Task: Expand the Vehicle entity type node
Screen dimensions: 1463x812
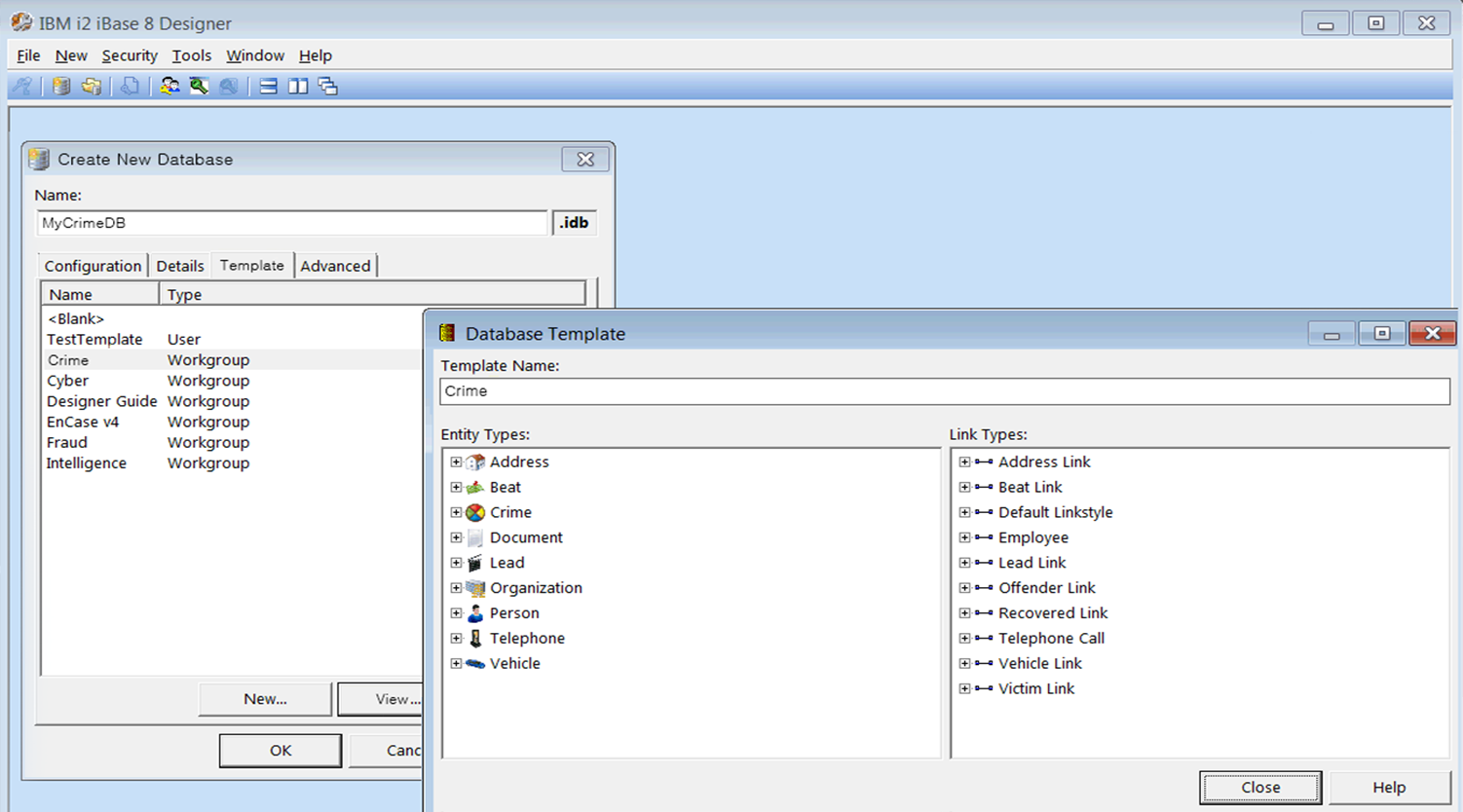Action: pos(456,664)
